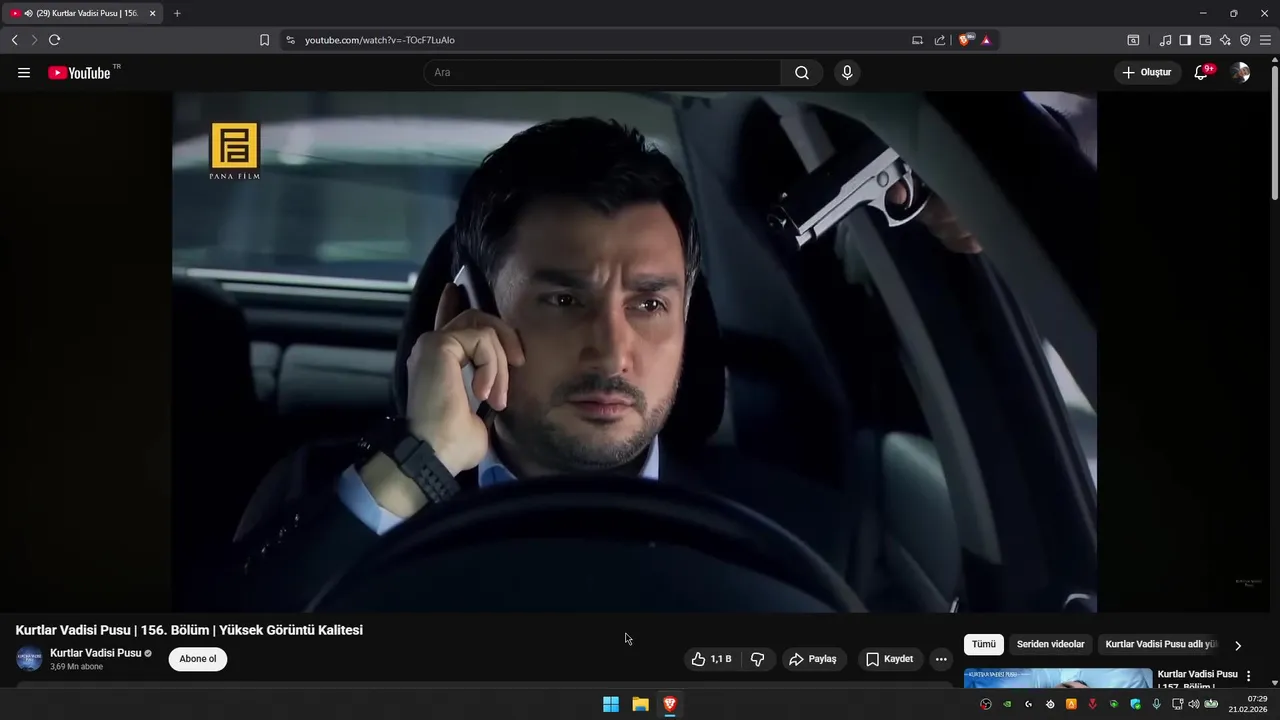This screenshot has width=1280, height=720.
Task: Open options menu for 157. Bölüm recommendation
Action: point(1248,677)
